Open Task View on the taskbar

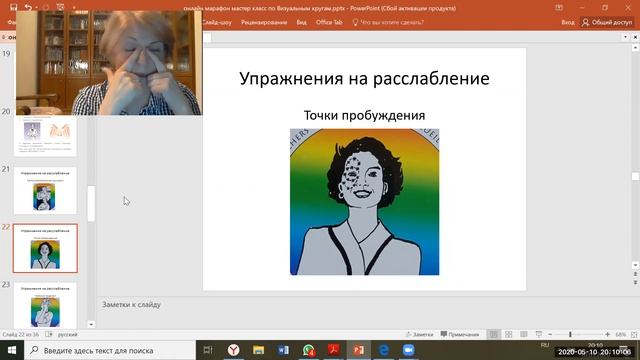click(x=208, y=350)
